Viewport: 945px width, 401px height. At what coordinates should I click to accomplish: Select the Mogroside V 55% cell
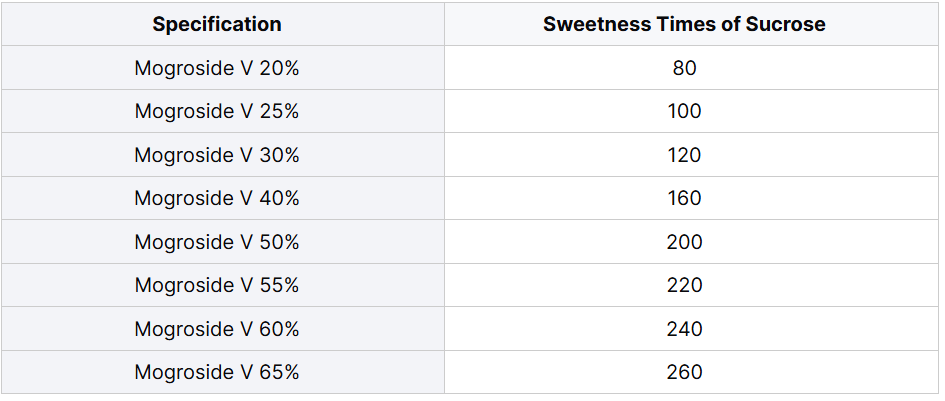coord(217,285)
